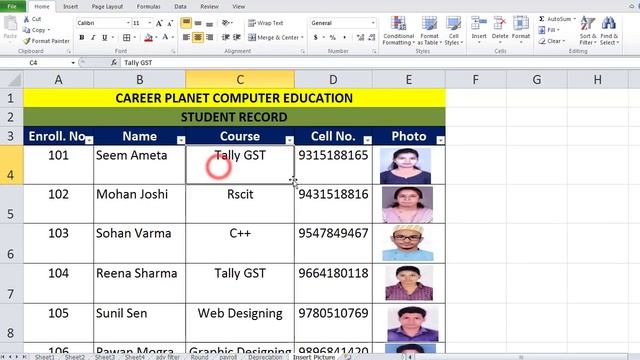640x360 pixels.
Task: Apply Percent Style format
Action: click(x=333, y=38)
